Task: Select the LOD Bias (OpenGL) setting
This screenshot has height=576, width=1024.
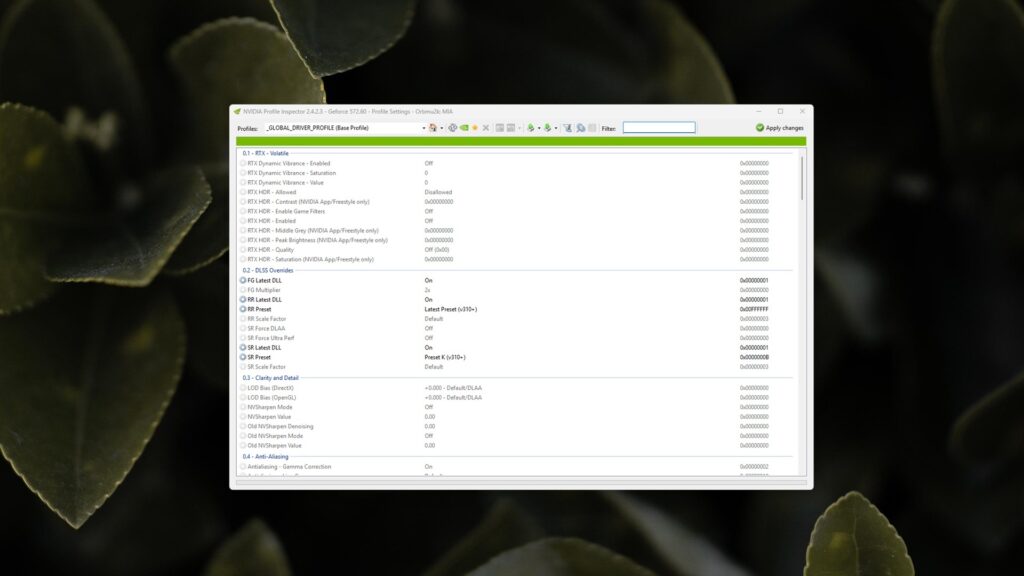Action: [x=272, y=398]
